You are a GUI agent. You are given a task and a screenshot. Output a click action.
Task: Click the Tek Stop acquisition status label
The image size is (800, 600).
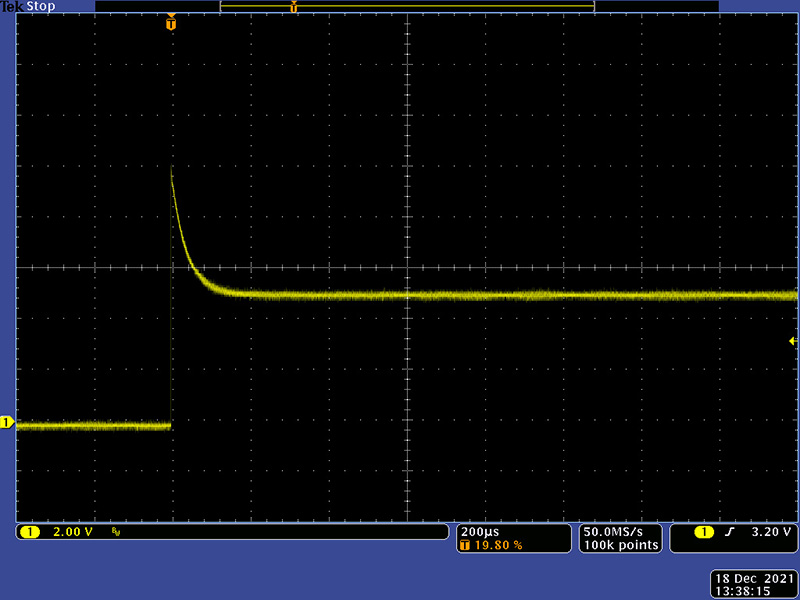[x=28, y=6]
